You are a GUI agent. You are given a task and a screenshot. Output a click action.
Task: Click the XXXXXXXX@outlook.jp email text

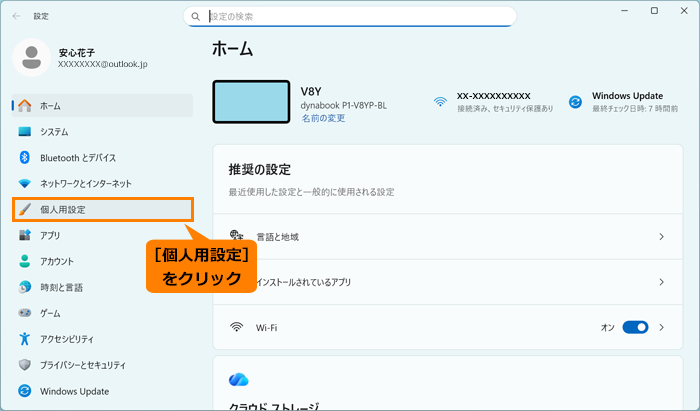coord(103,64)
